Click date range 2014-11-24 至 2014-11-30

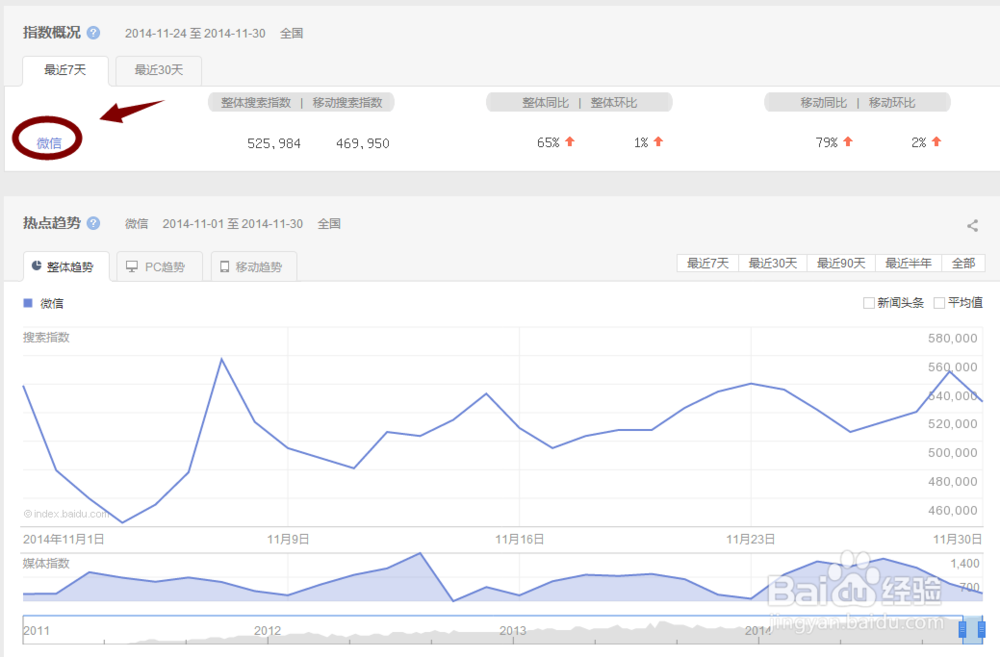point(195,33)
